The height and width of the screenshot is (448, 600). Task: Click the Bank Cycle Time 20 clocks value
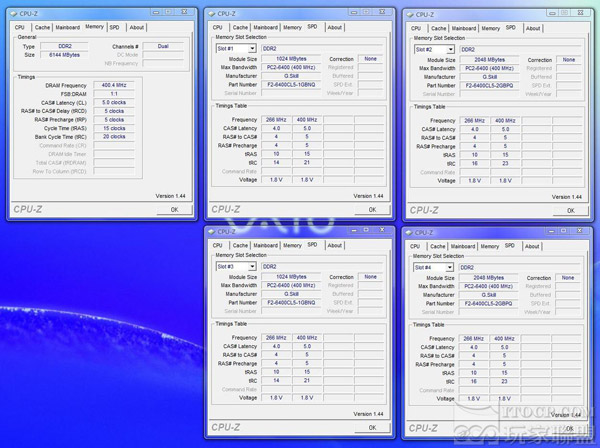114,137
